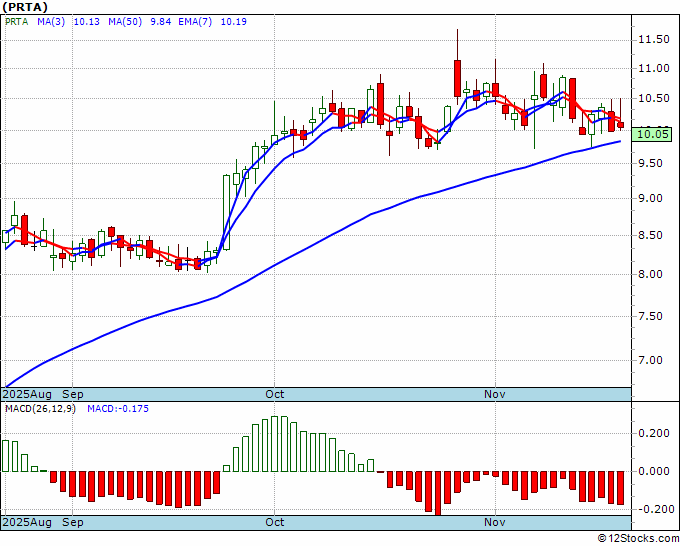Click the 11.50 price axis label

coord(654,40)
